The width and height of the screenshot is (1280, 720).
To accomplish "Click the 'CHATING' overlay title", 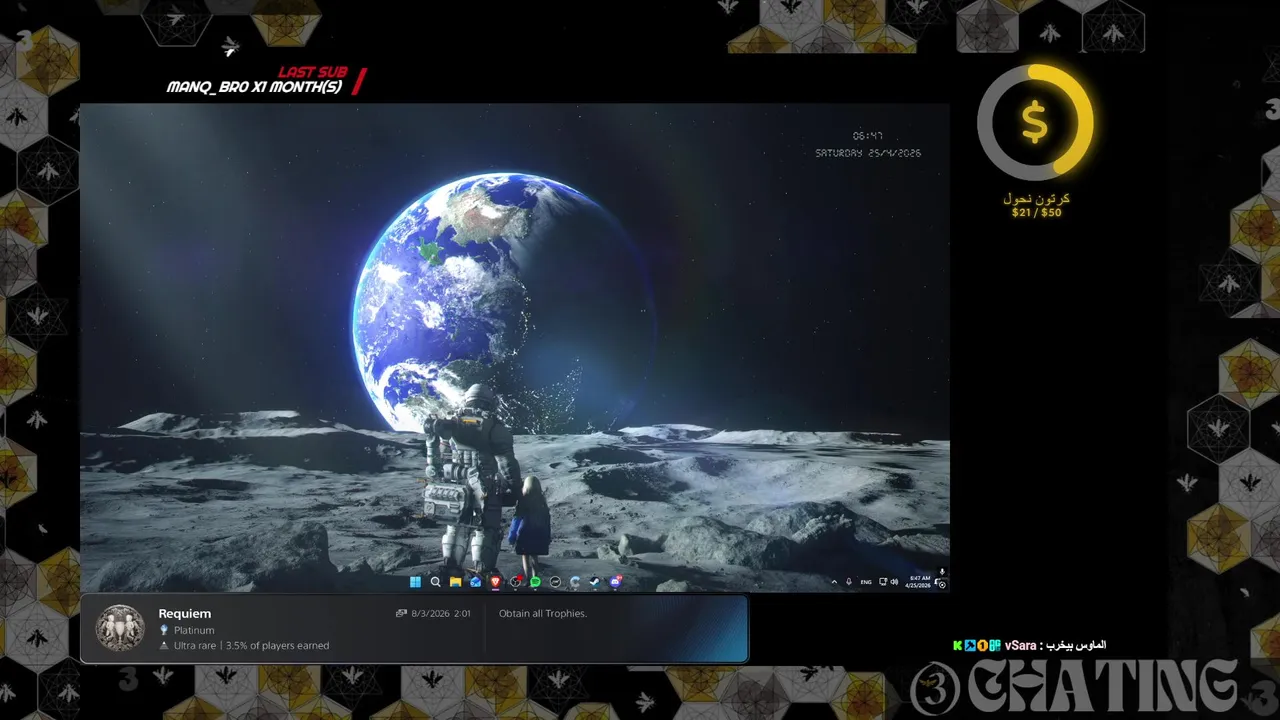I will [x=1101, y=687].
